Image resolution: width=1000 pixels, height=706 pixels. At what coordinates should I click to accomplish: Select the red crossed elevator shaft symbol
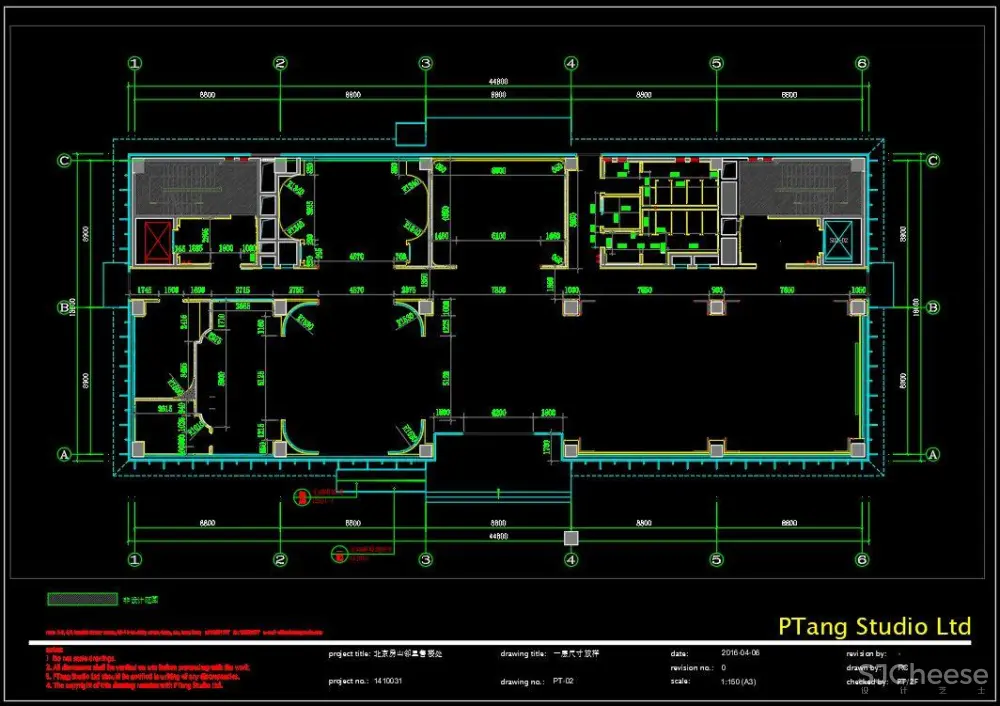point(155,240)
